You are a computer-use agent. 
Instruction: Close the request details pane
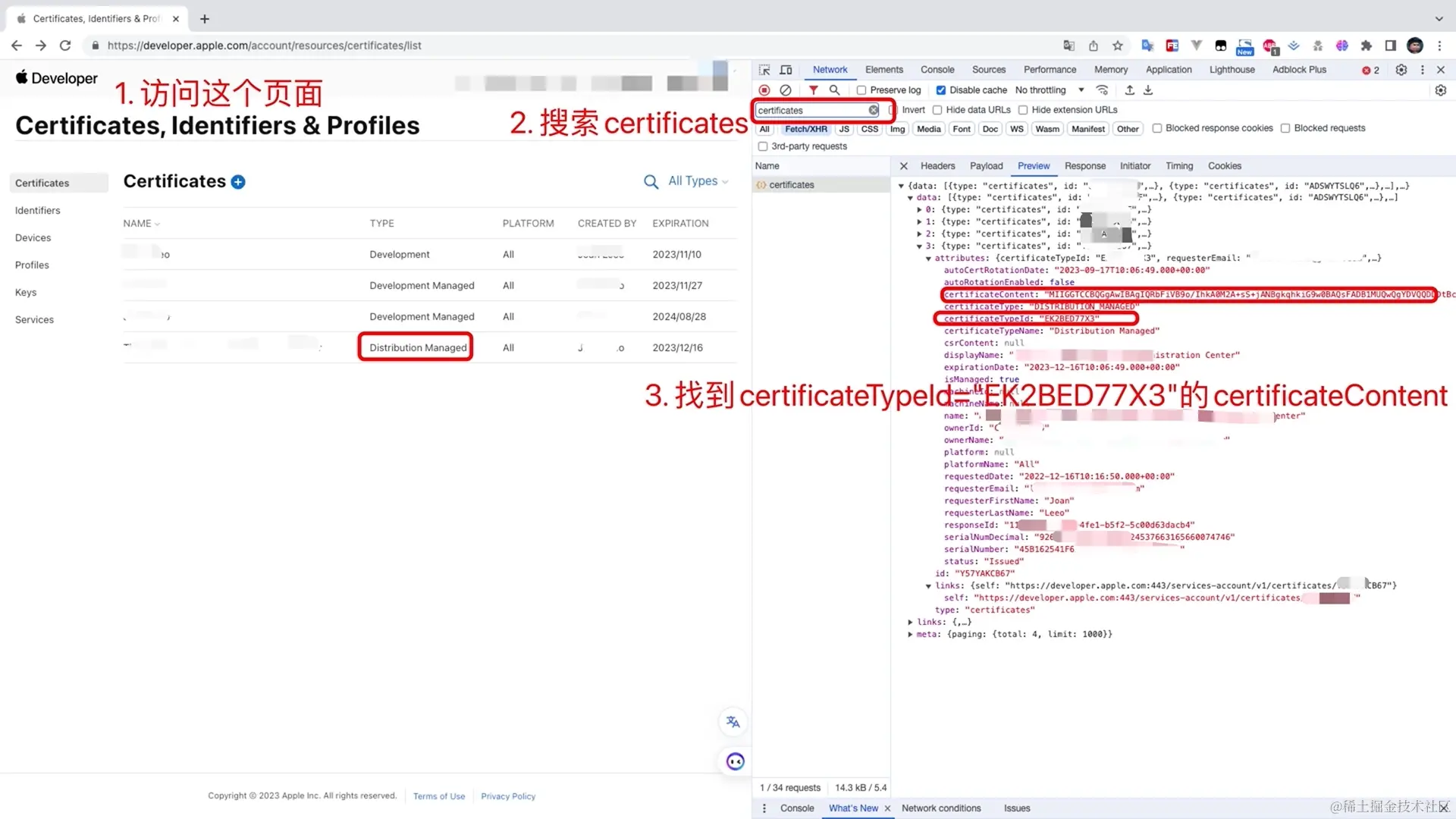coord(904,166)
